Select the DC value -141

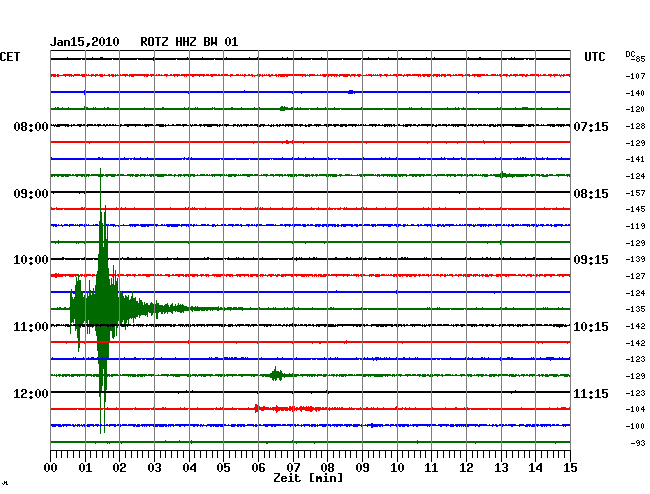pyautogui.click(x=635, y=159)
